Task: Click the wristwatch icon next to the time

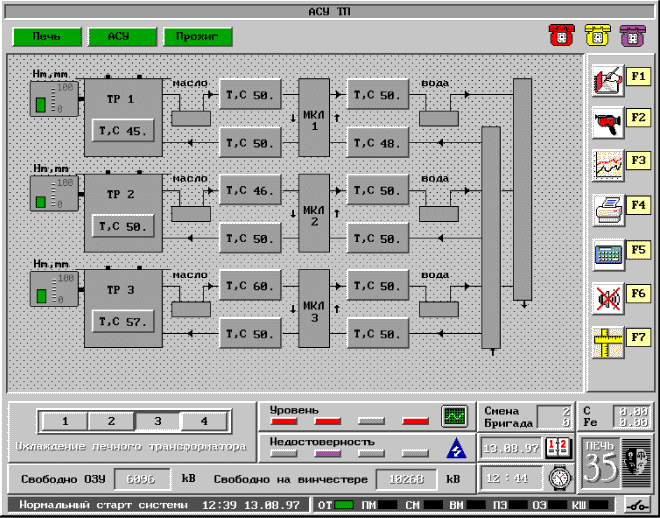Action: point(558,478)
